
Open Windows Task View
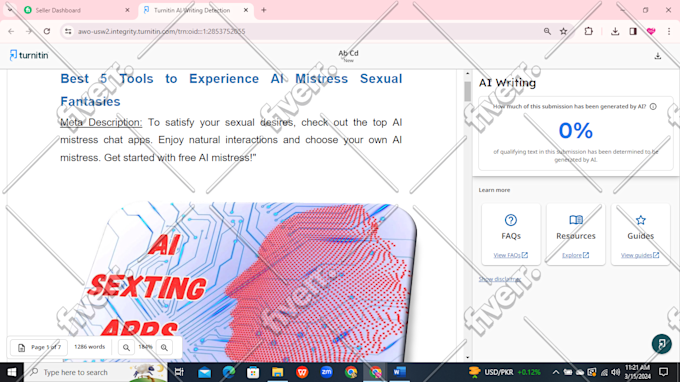point(179,372)
